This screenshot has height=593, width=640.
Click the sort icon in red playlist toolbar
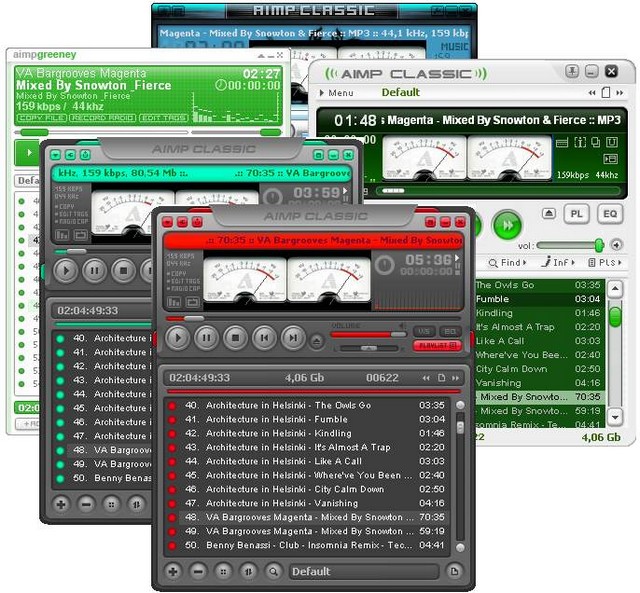248,572
